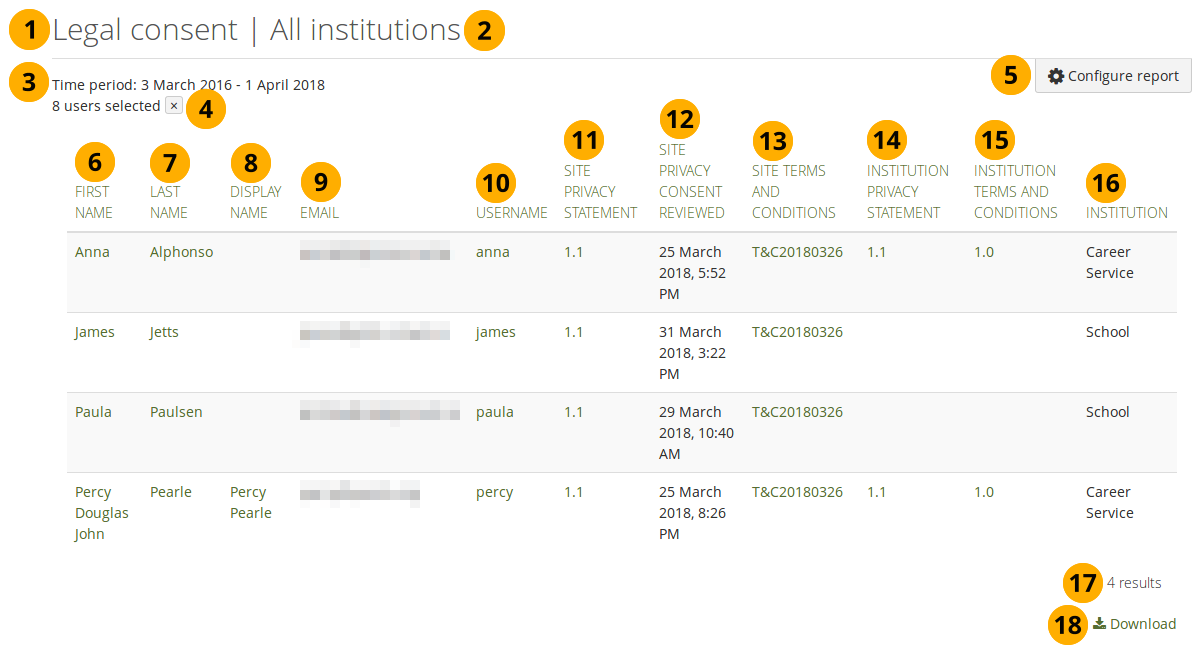Sort table by Email column
This screenshot has height=653, width=1204.
(319, 213)
